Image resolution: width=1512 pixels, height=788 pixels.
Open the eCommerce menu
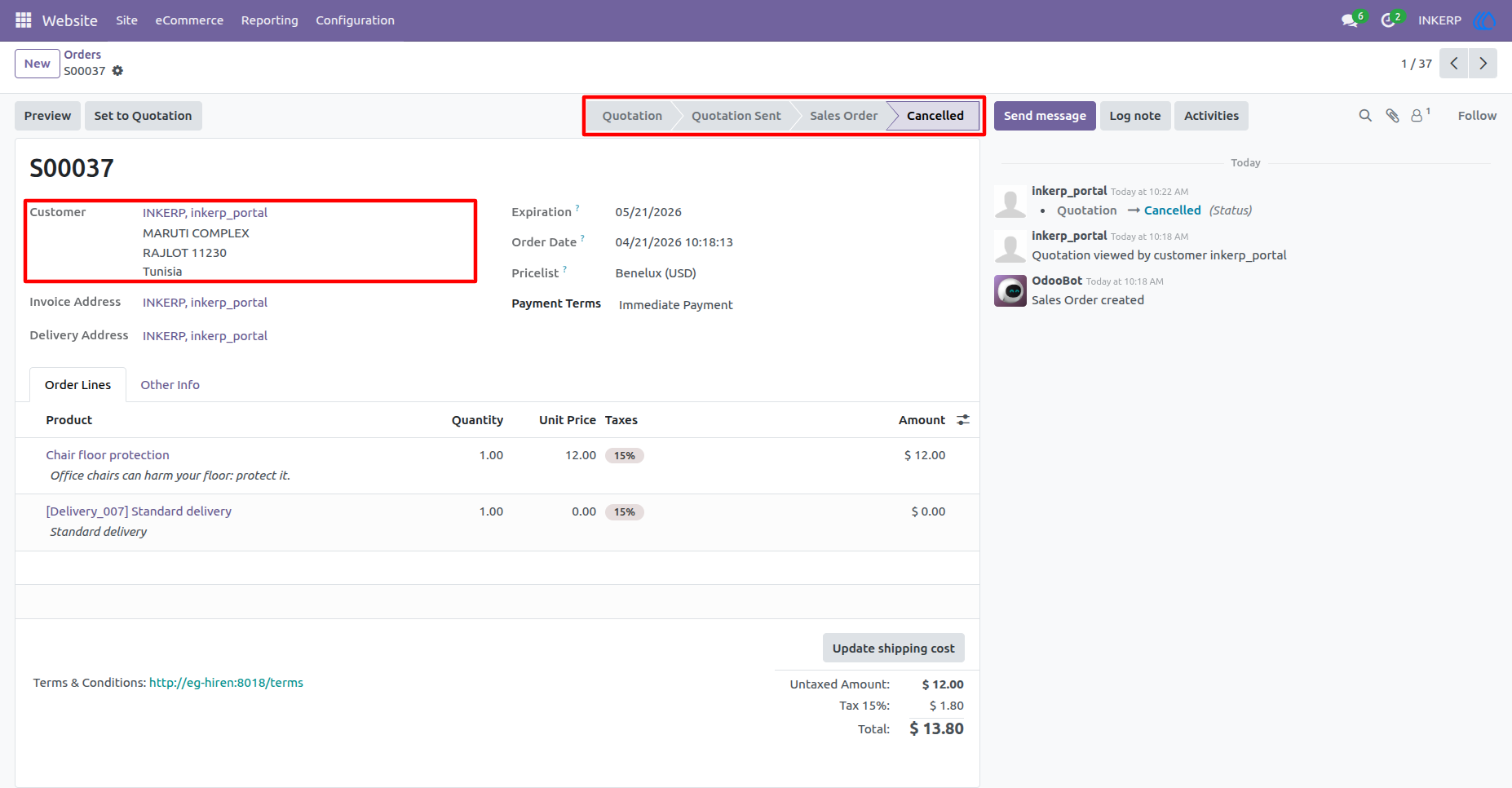point(189,20)
